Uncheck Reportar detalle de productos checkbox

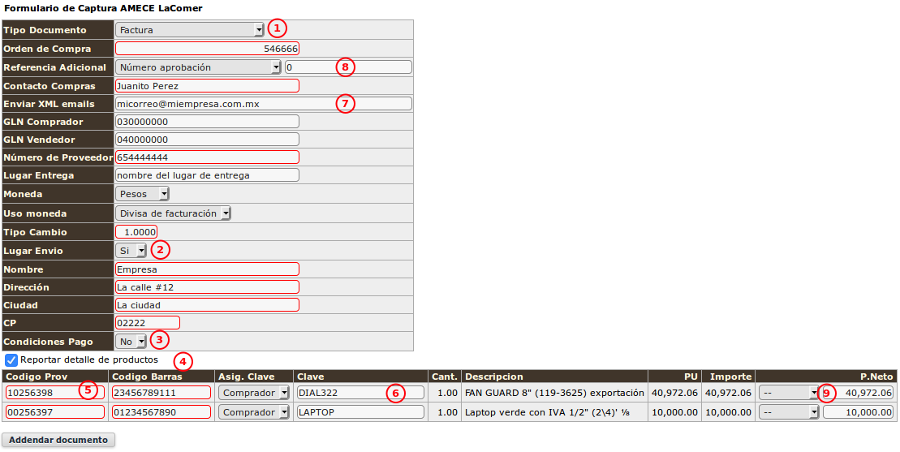11,360
